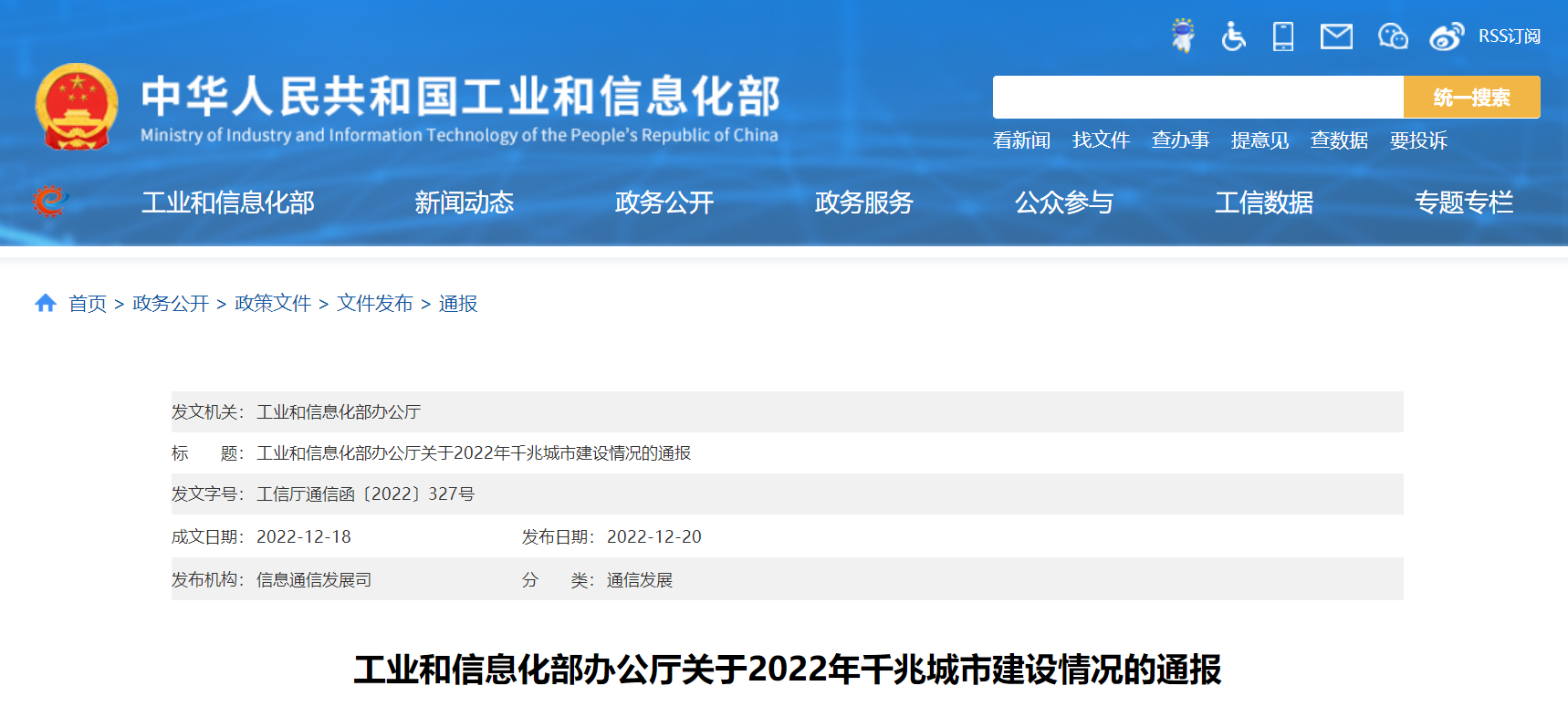
Task: Click the title row text in metadata table
Action: (x=474, y=453)
